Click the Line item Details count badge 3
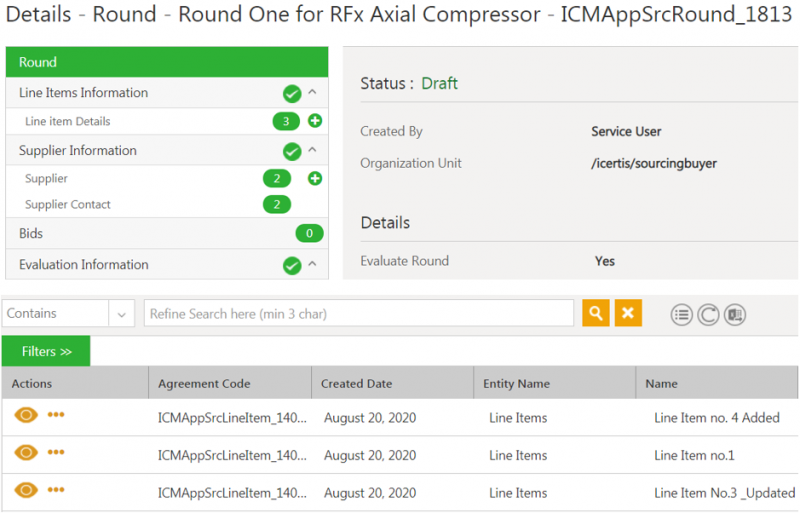This screenshot has height=513, width=800. click(286, 121)
